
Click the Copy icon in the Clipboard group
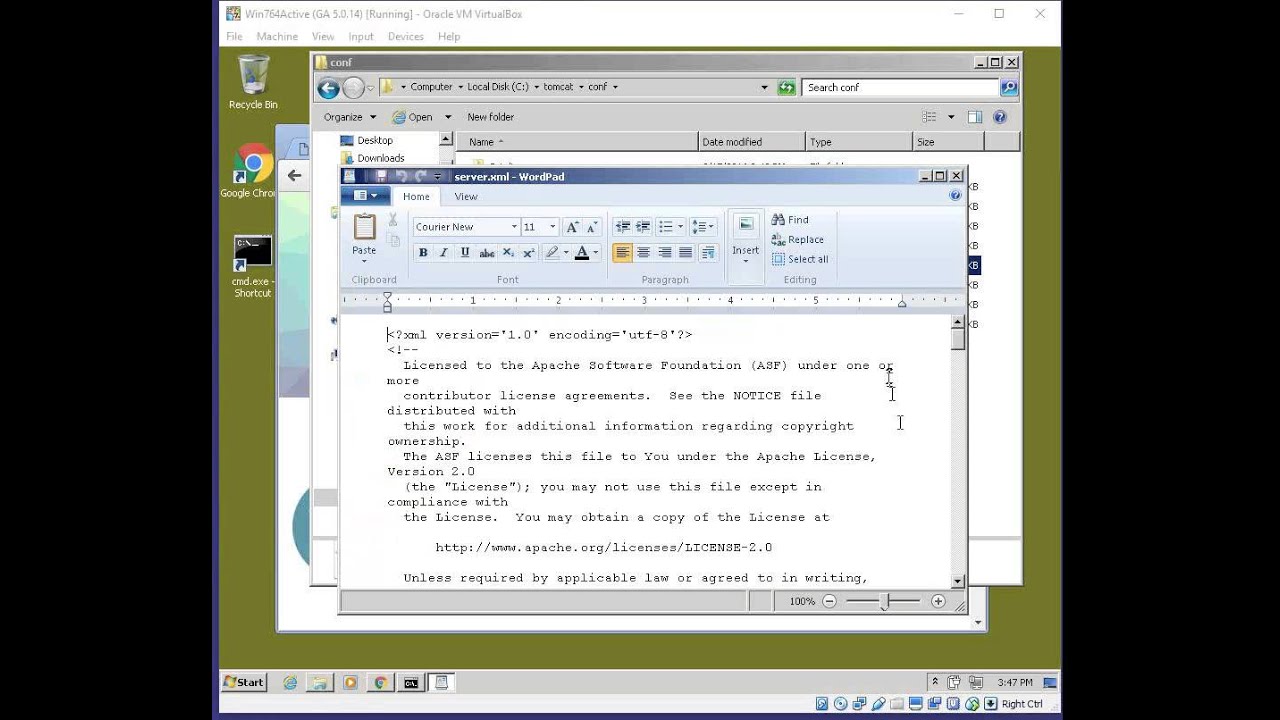click(393, 240)
